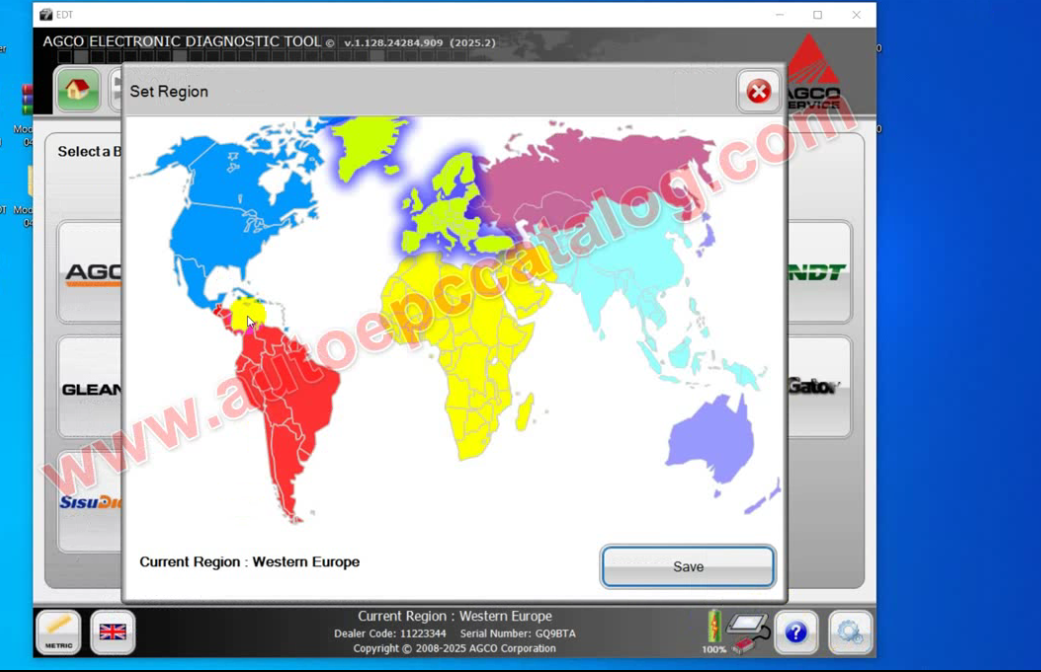The image size is (1041, 672).
Task: Click the diagnostic adapter connection icon
Action: click(x=748, y=632)
